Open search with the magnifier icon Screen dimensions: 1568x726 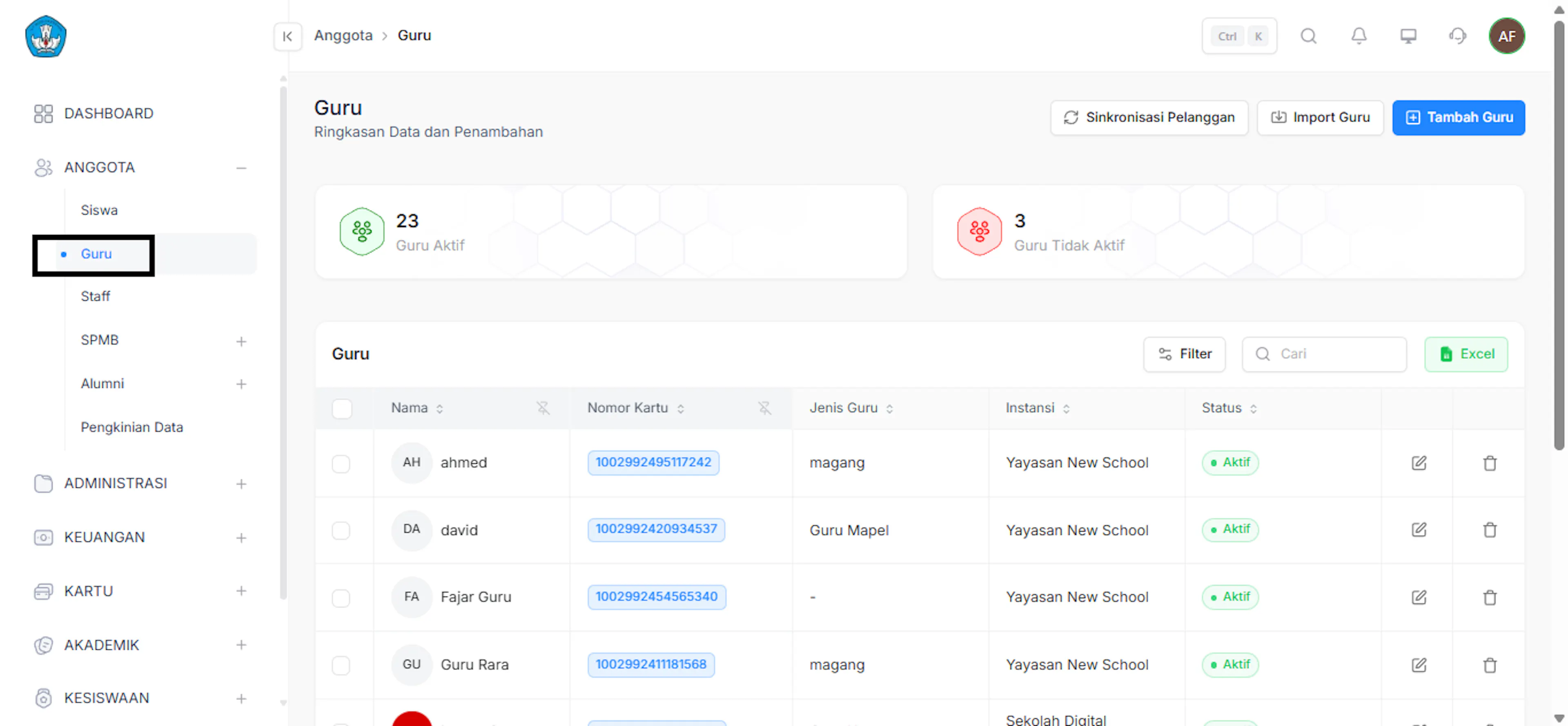pos(1309,36)
